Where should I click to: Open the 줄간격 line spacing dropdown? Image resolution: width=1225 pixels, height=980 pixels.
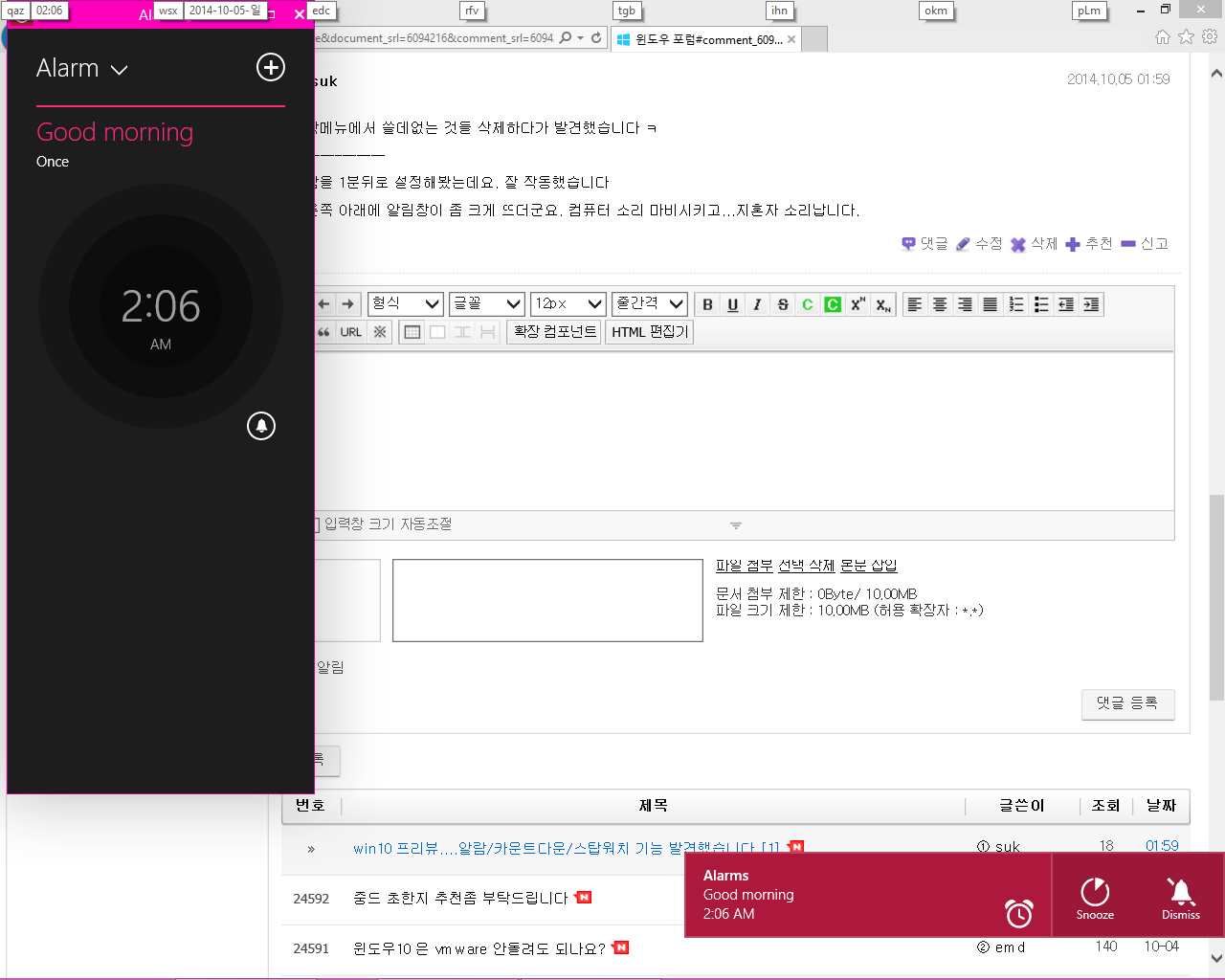[x=650, y=303]
